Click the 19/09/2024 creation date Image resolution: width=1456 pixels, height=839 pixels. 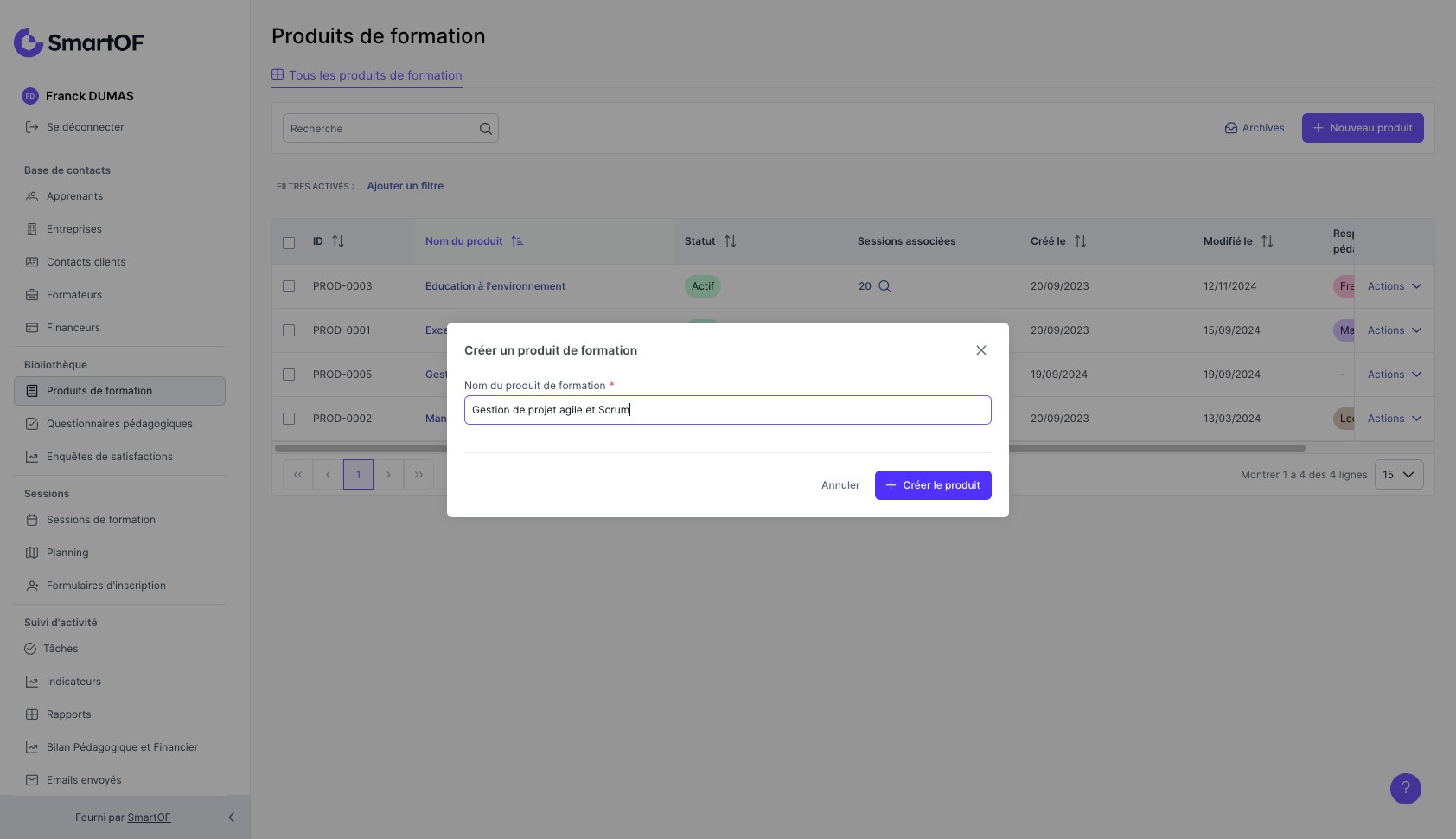1059,375
